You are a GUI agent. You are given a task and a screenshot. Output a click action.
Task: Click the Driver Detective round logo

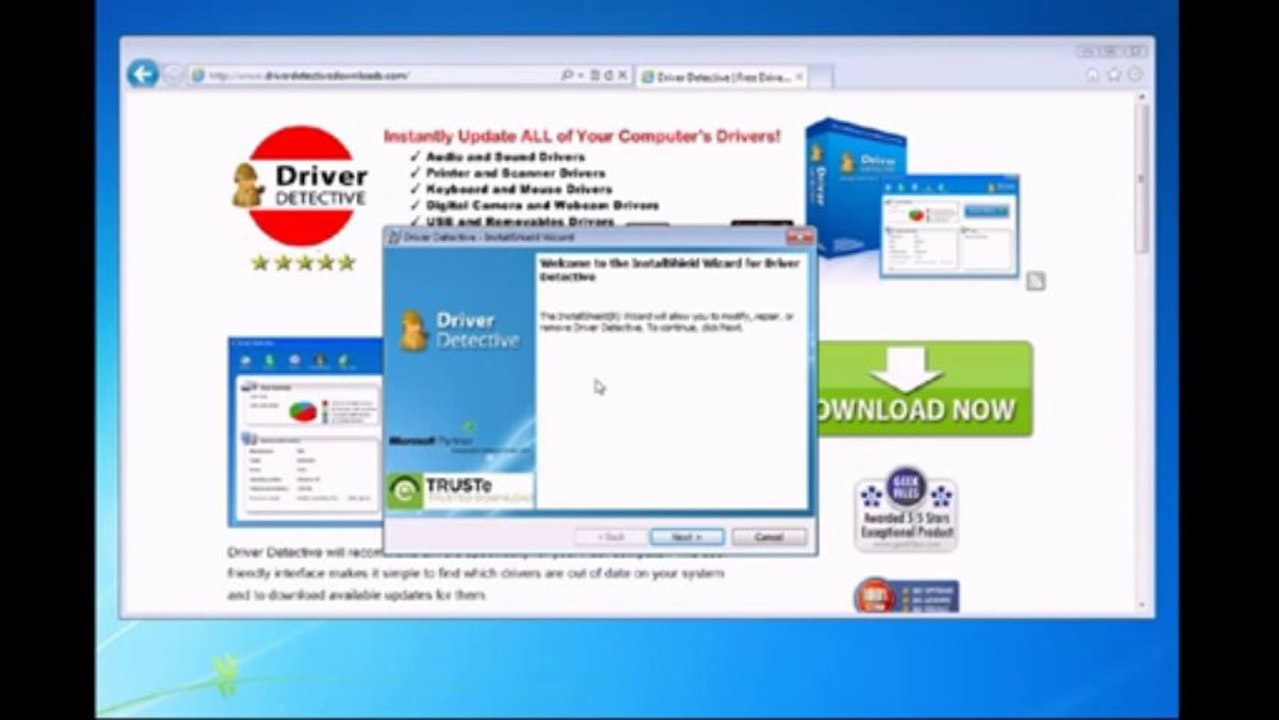click(300, 186)
